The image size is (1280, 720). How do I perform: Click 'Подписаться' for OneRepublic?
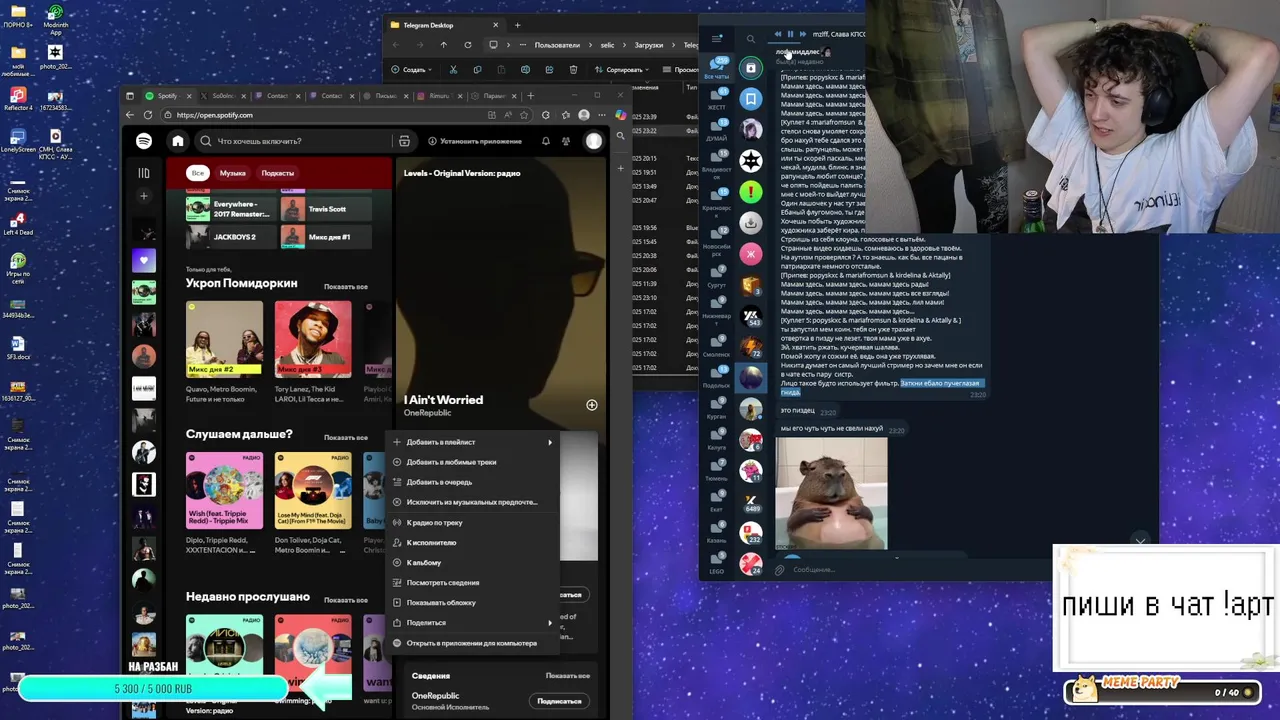tap(559, 701)
